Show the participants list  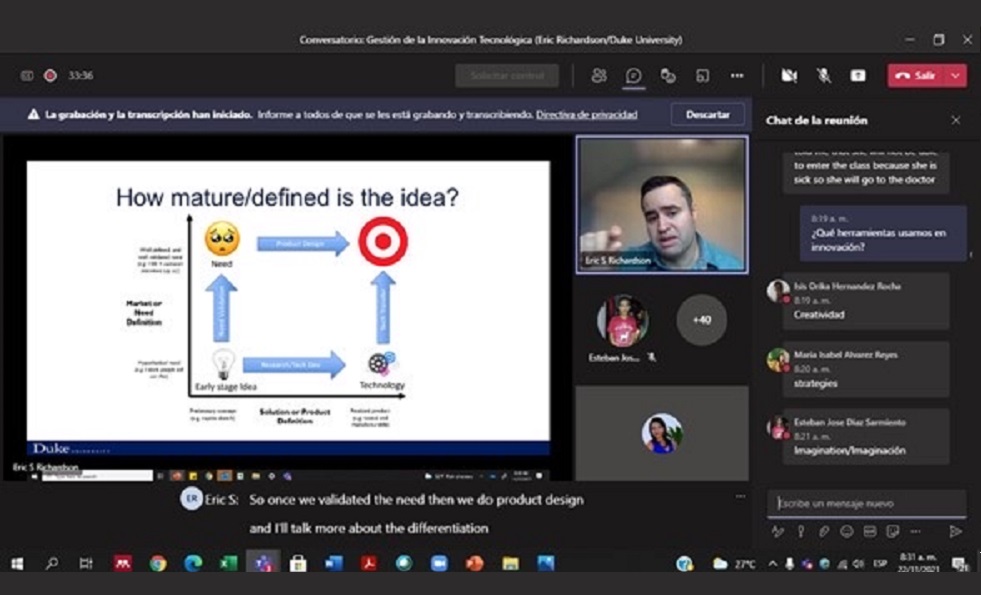tap(599, 75)
